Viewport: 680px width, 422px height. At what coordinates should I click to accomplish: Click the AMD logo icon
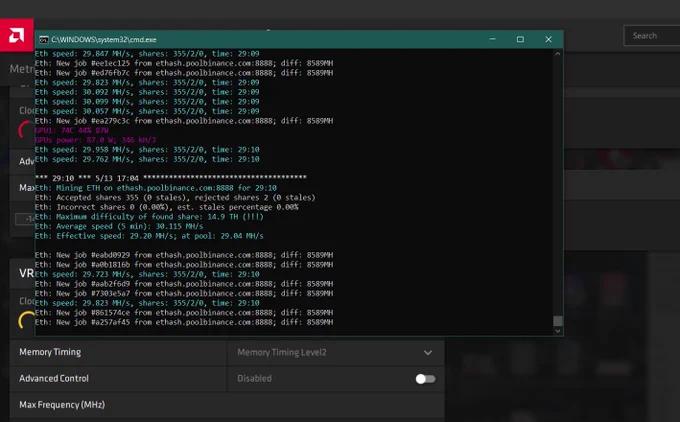click(x=16, y=35)
